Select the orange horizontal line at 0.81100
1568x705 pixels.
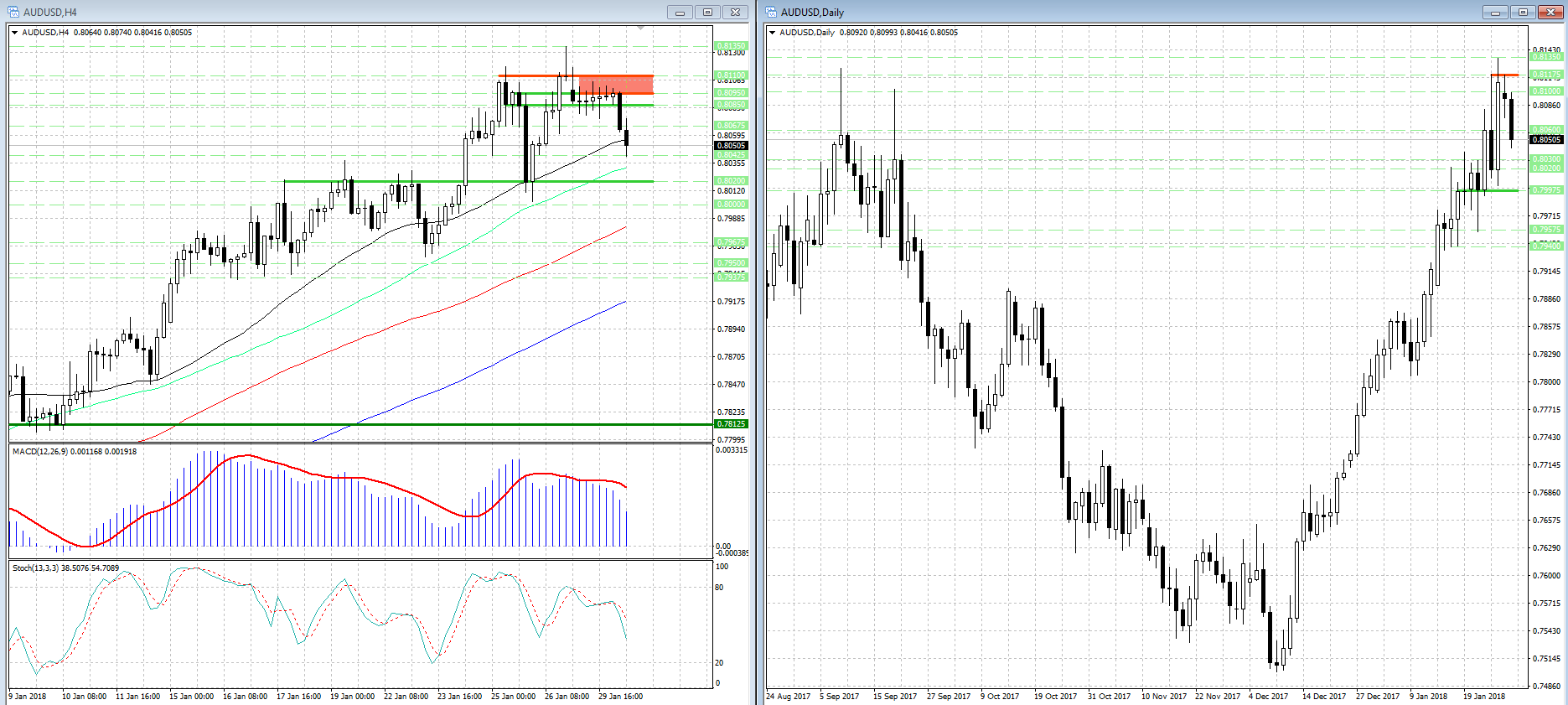pos(576,75)
